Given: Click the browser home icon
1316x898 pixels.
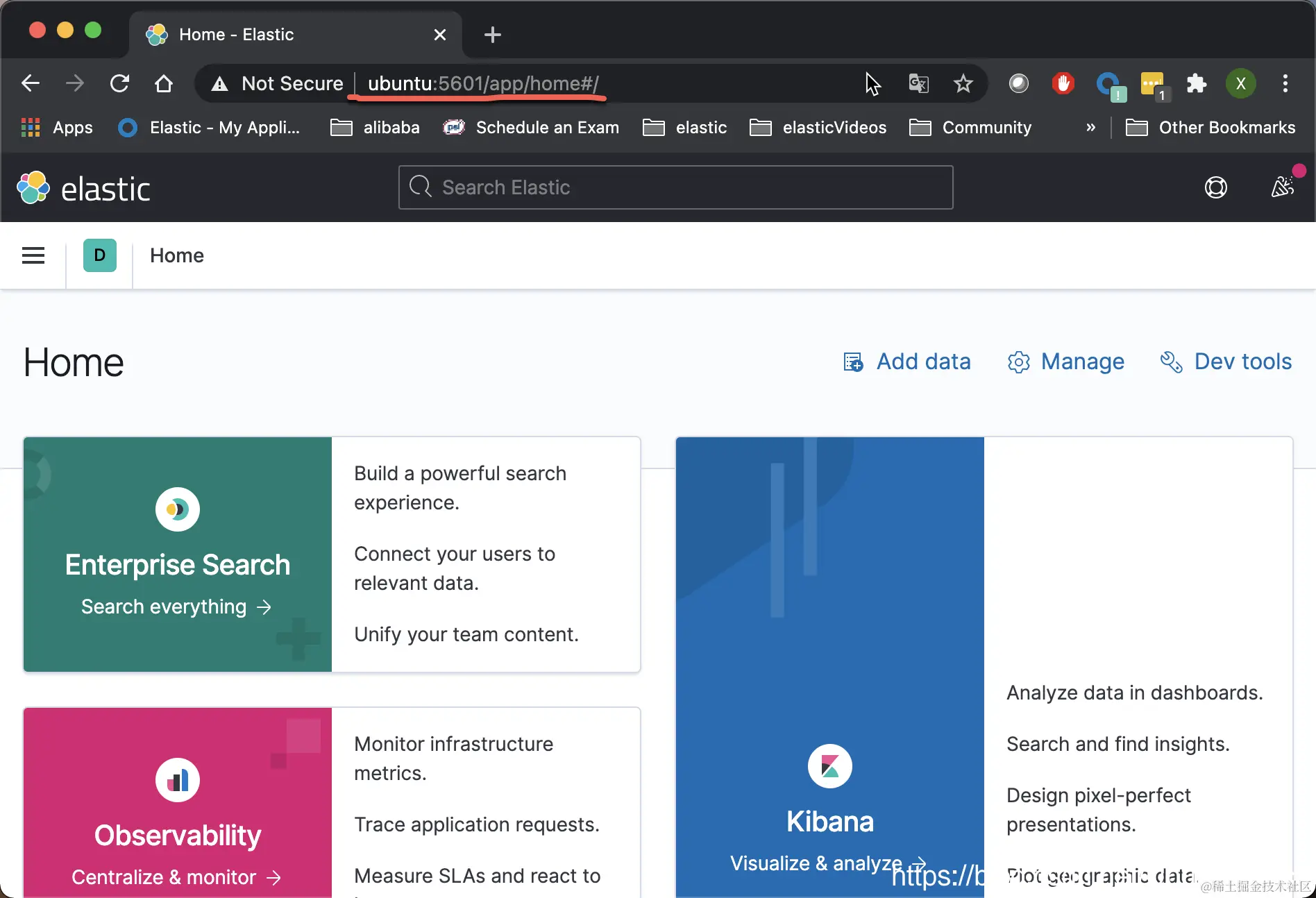Looking at the screenshot, I should point(164,83).
